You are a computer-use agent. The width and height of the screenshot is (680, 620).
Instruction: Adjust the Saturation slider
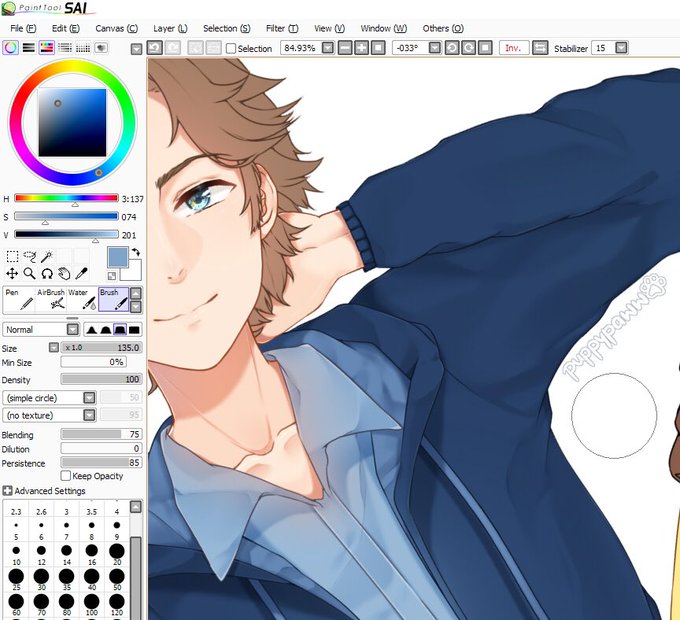tap(66, 217)
